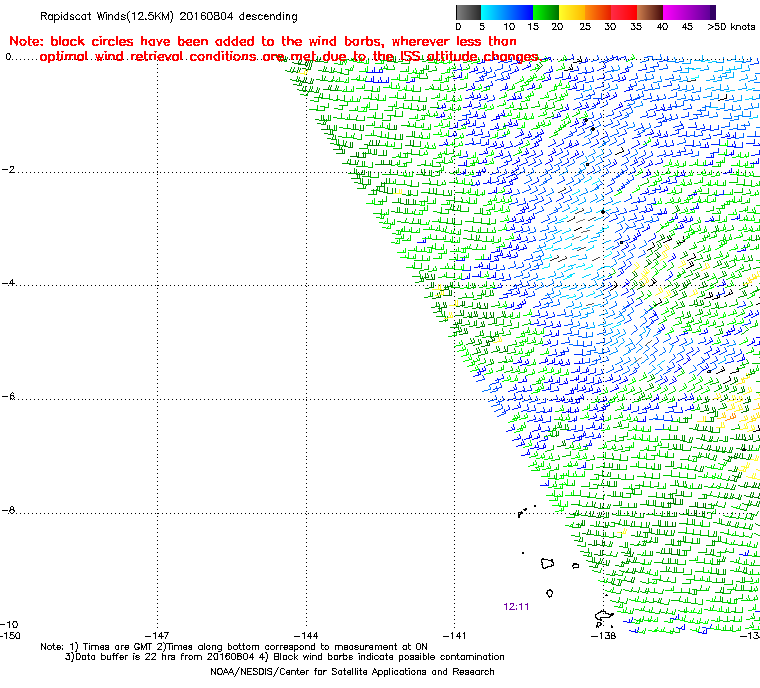
Task: Click the island outline beside the -138 label
Action: point(603,616)
